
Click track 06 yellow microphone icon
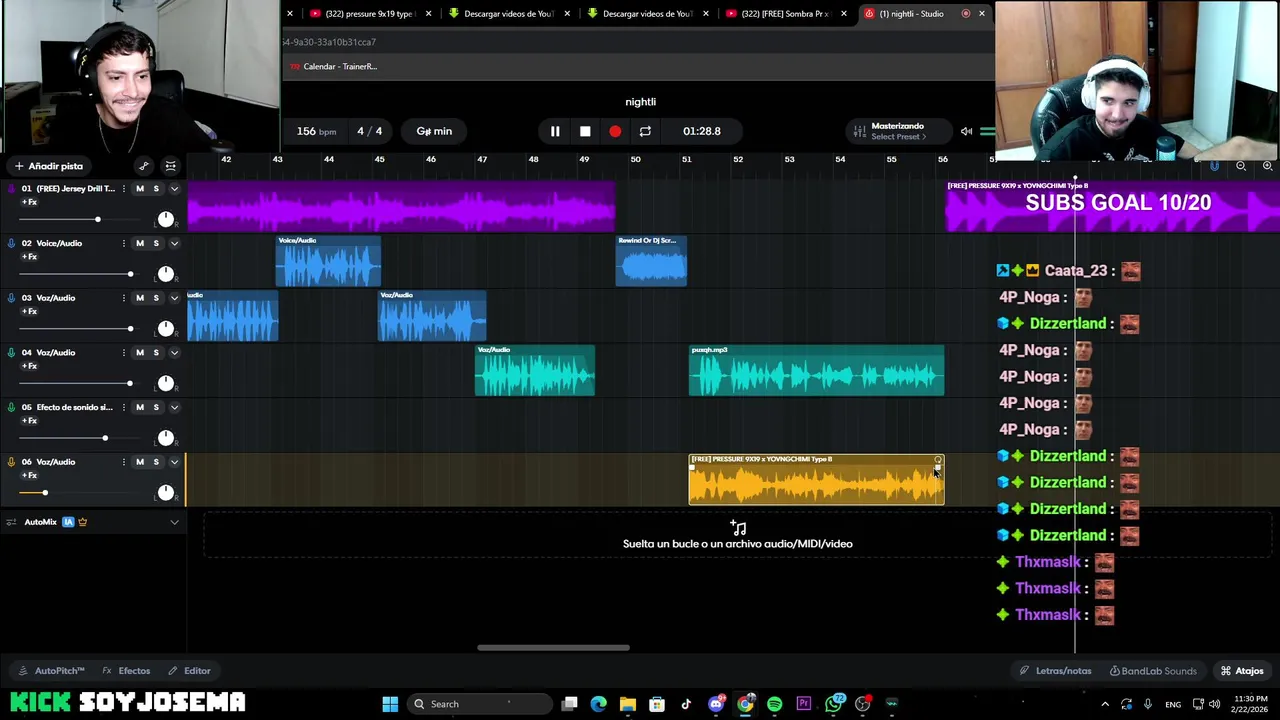point(11,462)
